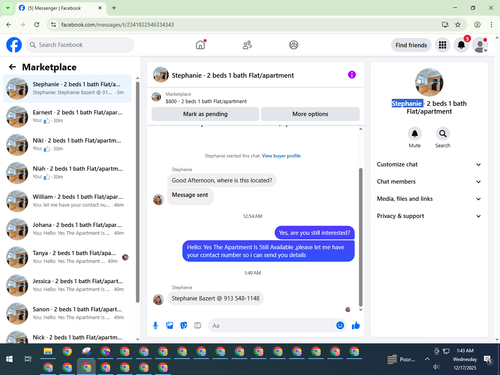Open William conversation in list
The width and height of the screenshot is (500, 375).
pos(67,201)
